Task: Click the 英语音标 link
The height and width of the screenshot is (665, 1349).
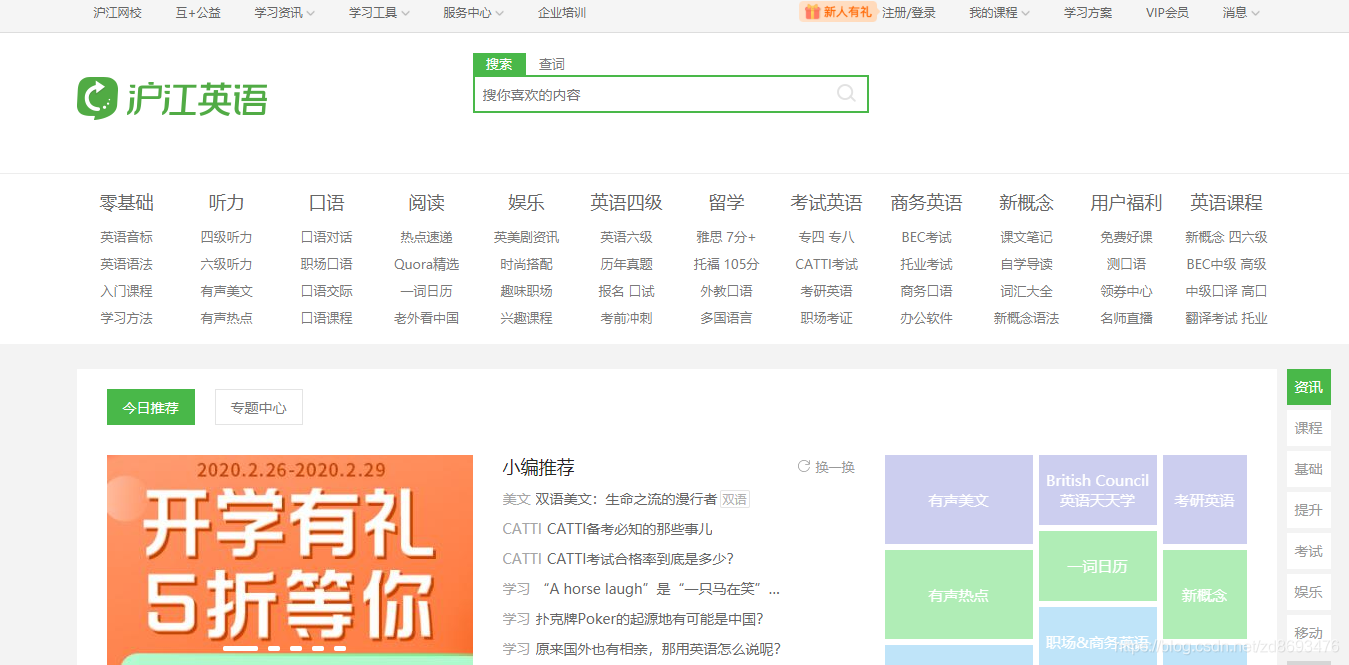Action: 127,238
